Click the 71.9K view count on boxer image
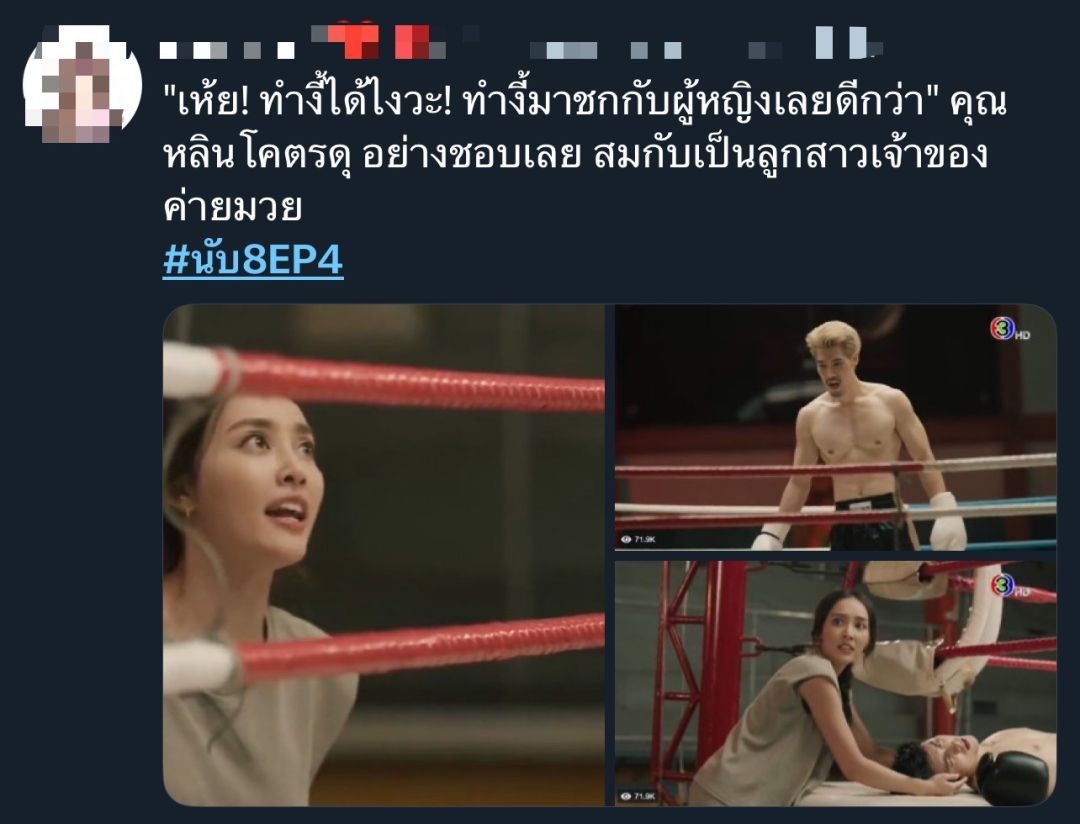This screenshot has width=1080, height=824. point(645,539)
